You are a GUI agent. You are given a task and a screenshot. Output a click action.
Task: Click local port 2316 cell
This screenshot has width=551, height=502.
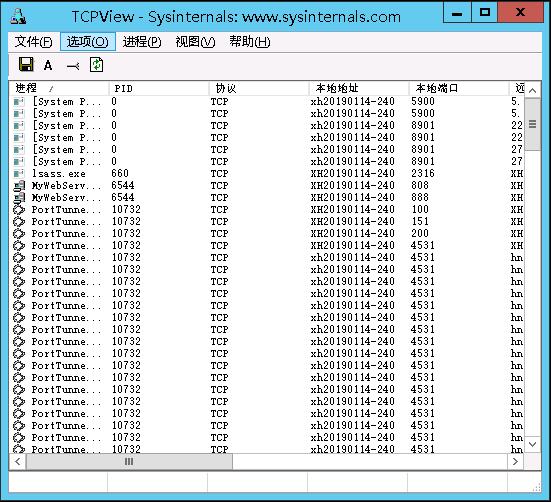pyautogui.click(x=423, y=173)
